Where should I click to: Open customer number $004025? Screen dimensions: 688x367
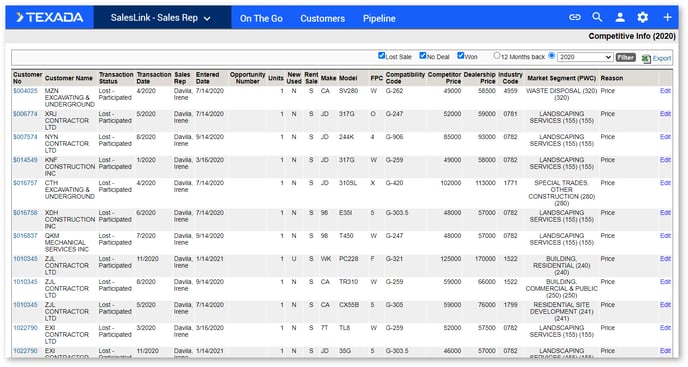pyautogui.click(x=25, y=91)
